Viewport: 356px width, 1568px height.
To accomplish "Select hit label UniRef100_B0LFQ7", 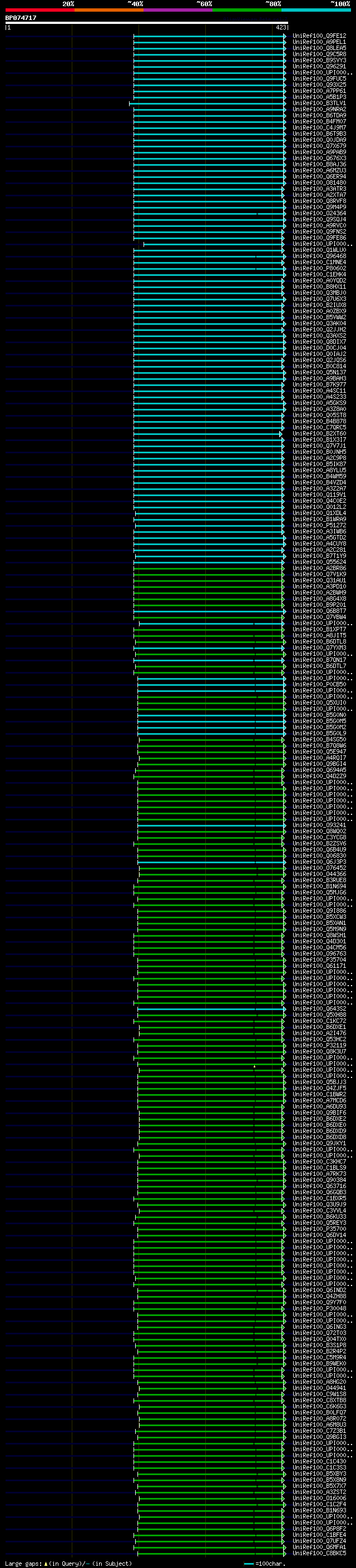I will pyautogui.click(x=319, y=1412).
